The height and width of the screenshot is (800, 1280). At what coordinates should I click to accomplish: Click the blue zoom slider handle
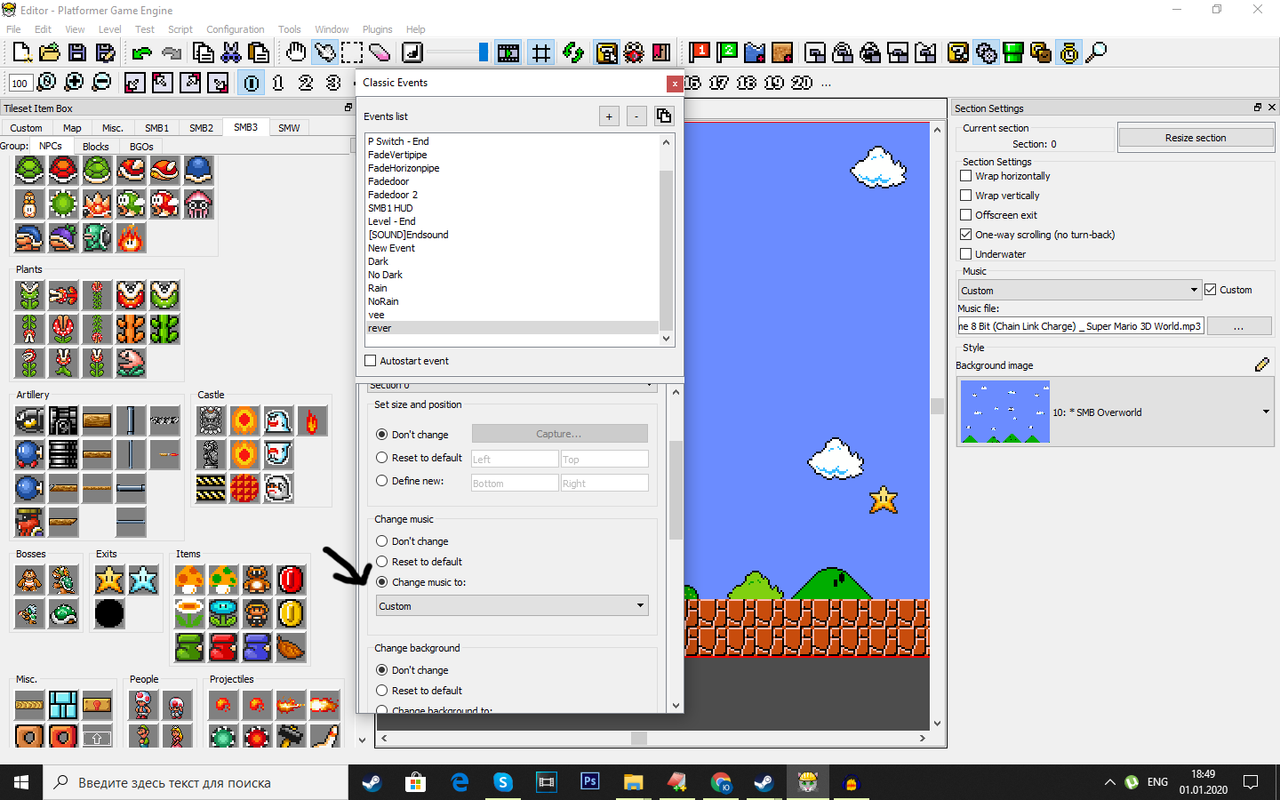click(484, 52)
